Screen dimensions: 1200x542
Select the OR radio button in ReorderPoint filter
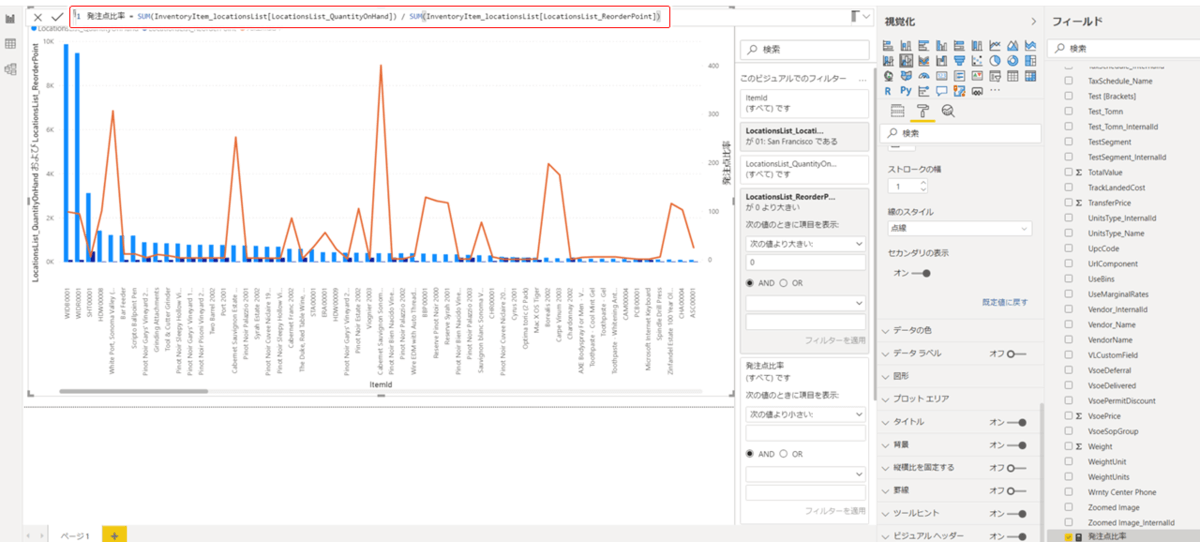(x=783, y=283)
